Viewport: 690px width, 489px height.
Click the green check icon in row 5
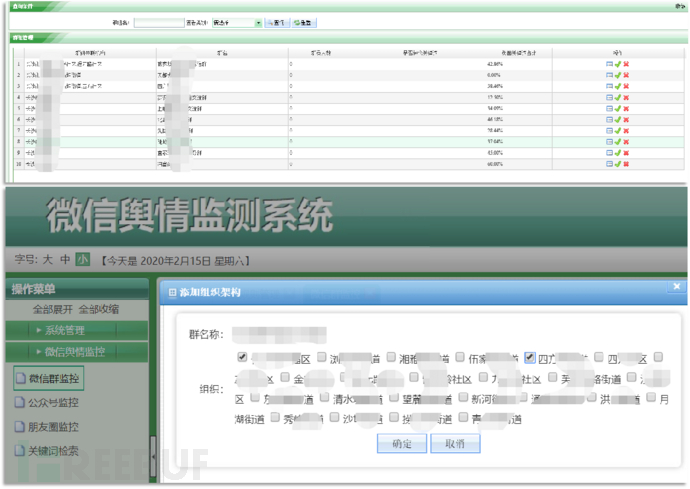[618, 108]
